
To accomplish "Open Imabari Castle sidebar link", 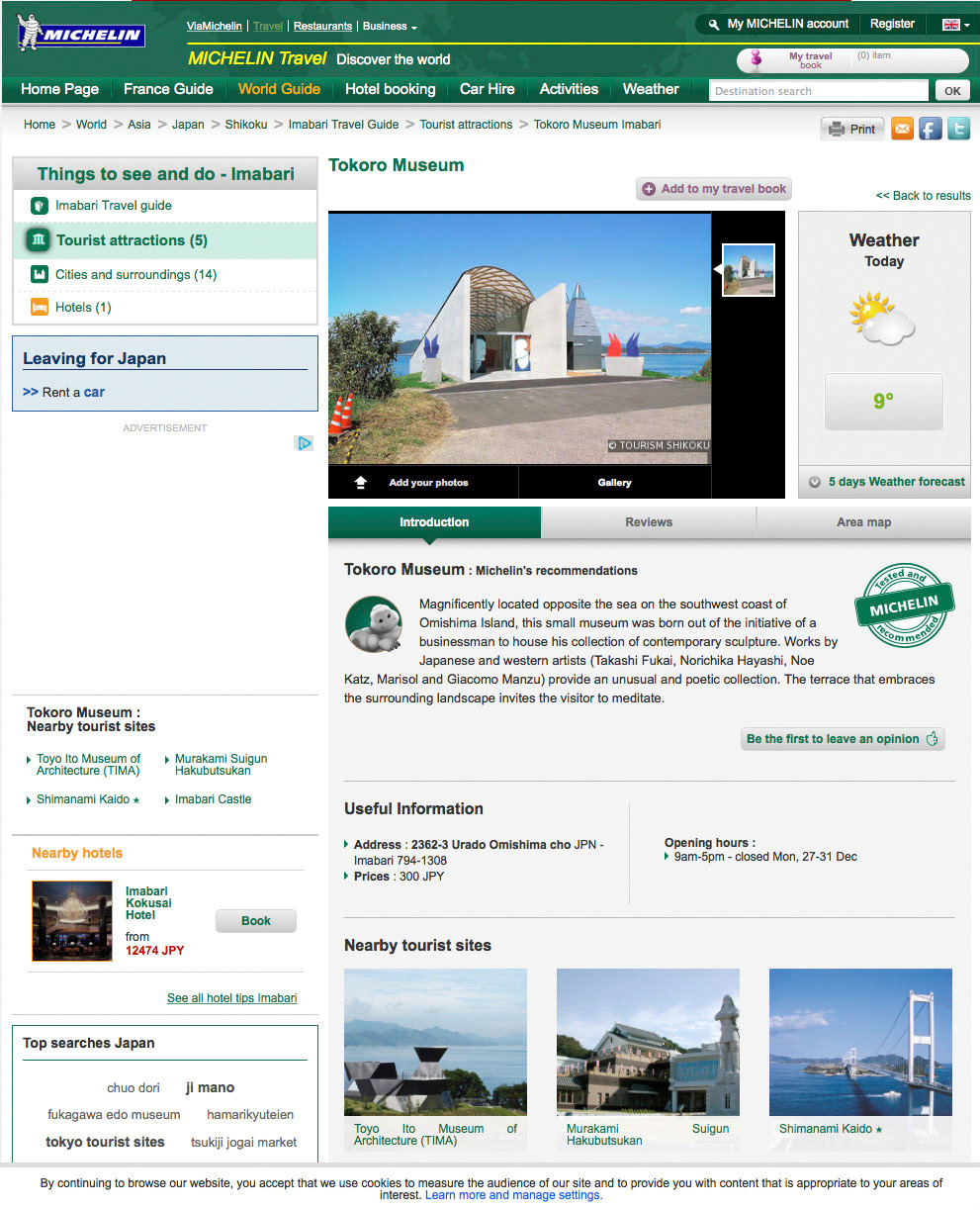I will [213, 799].
